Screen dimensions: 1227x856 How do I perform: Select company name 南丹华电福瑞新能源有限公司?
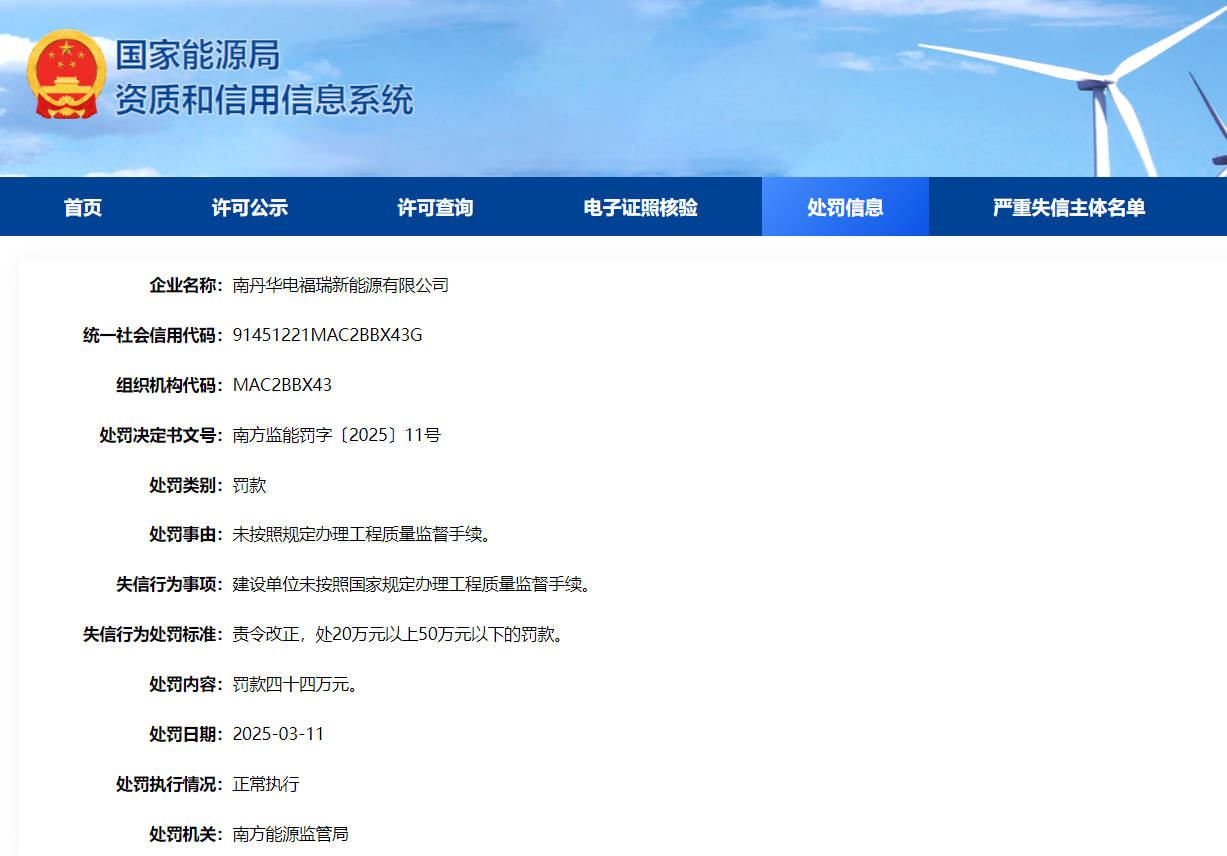pos(341,285)
